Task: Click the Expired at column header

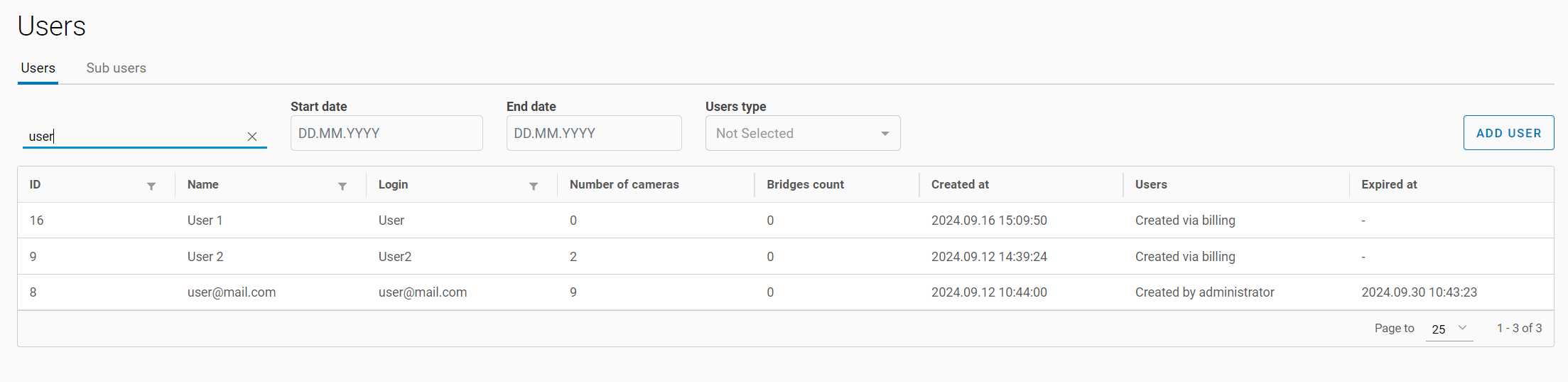Action: click(1389, 185)
